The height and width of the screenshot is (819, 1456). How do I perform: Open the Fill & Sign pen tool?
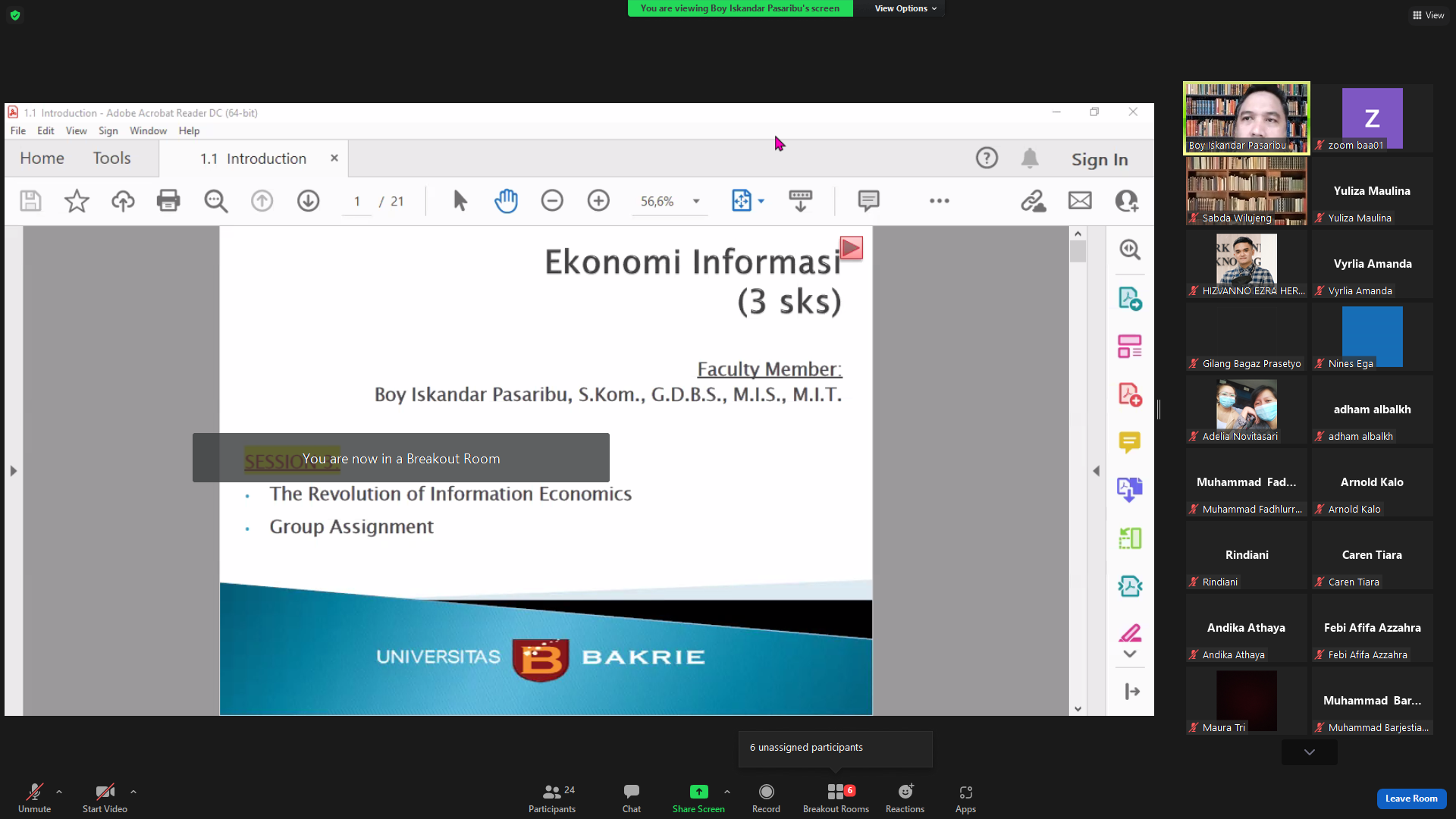1130,632
